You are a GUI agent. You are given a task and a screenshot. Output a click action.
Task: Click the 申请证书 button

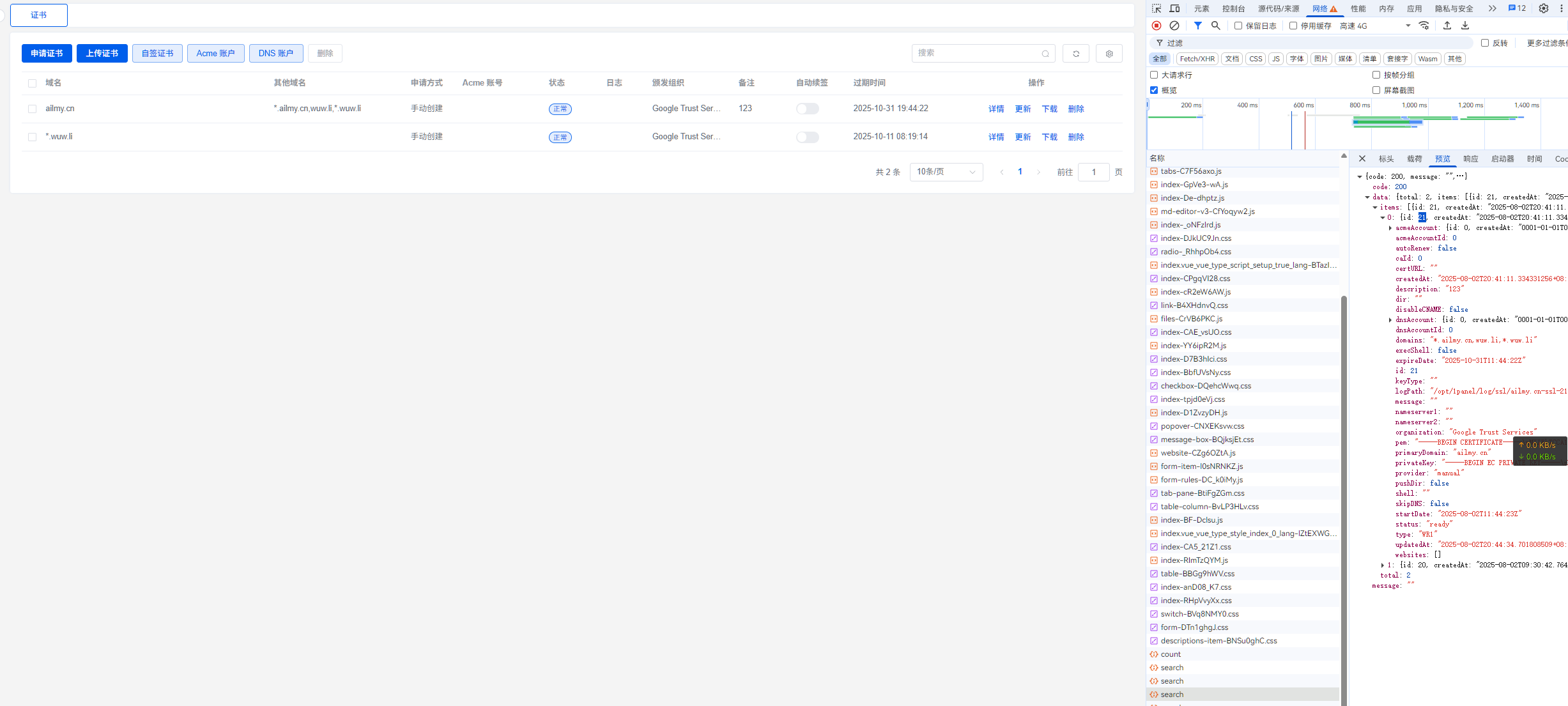[47, 54]
